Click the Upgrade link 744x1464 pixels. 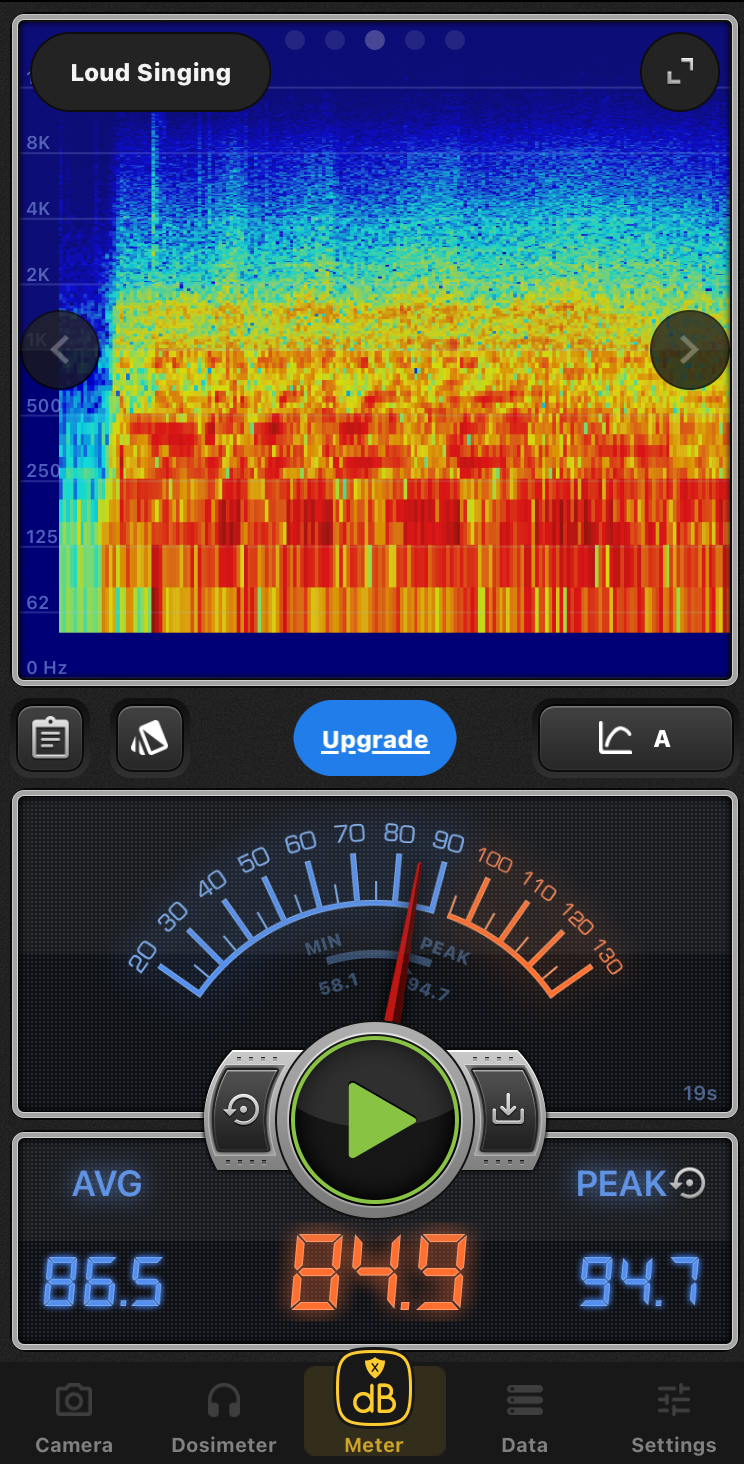tap(375, 740)
